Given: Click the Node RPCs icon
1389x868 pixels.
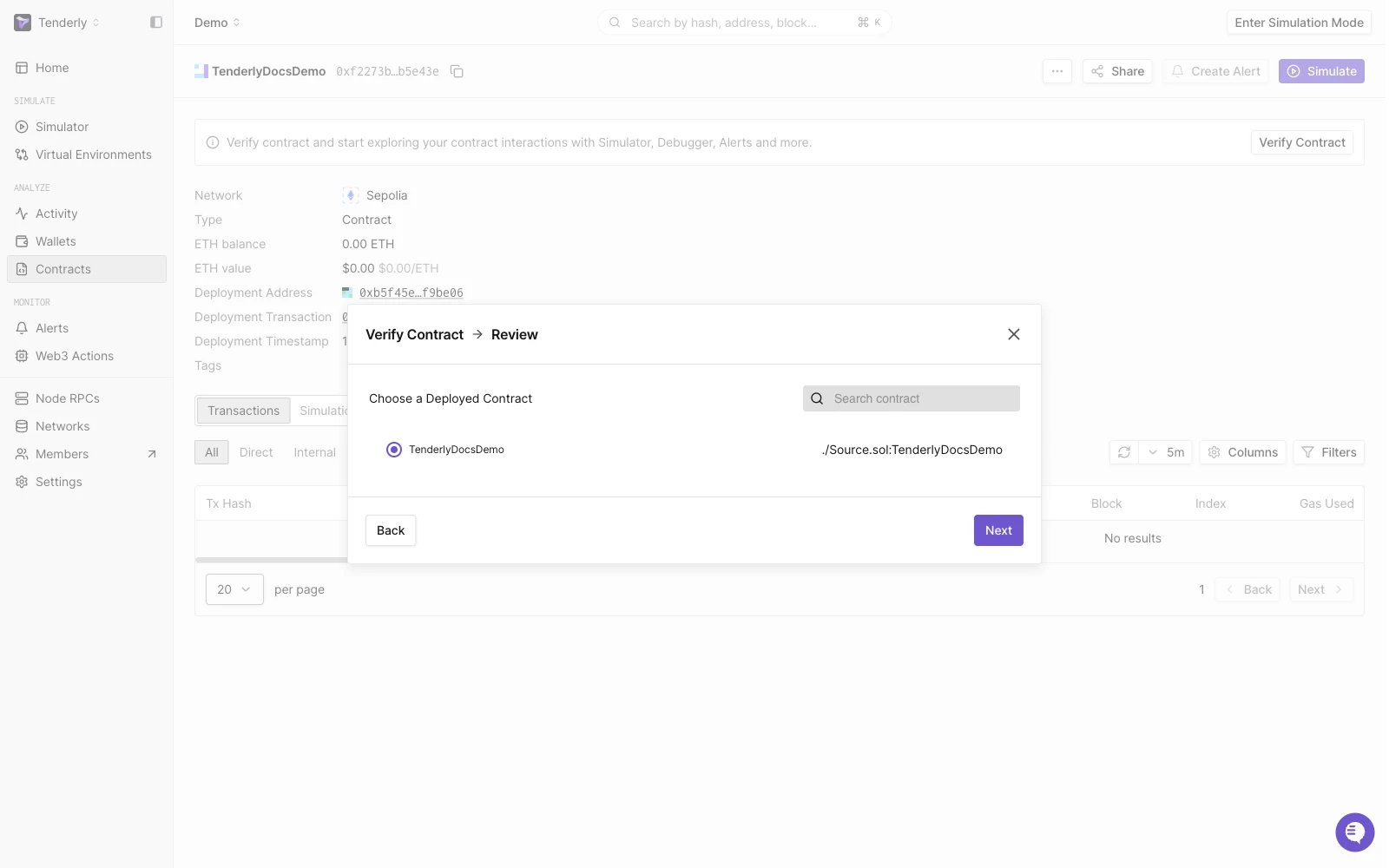Looking at the screenshot, I should [22, 398].
